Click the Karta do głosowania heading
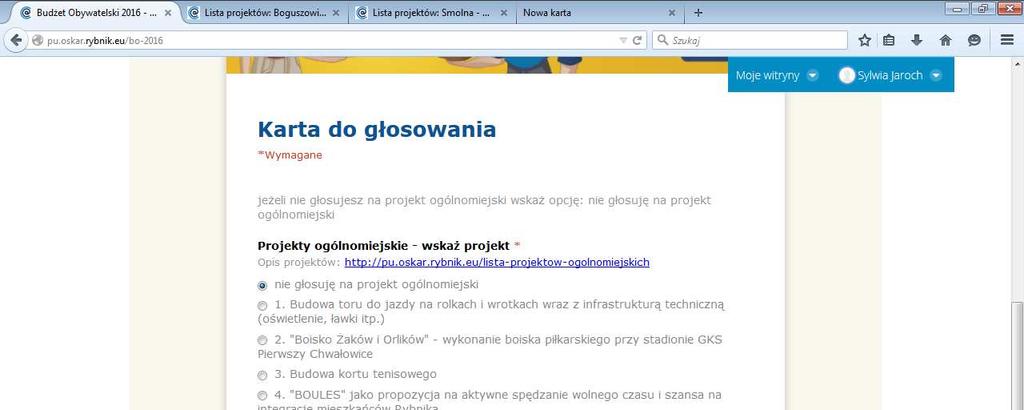 [x=377, y=129]
